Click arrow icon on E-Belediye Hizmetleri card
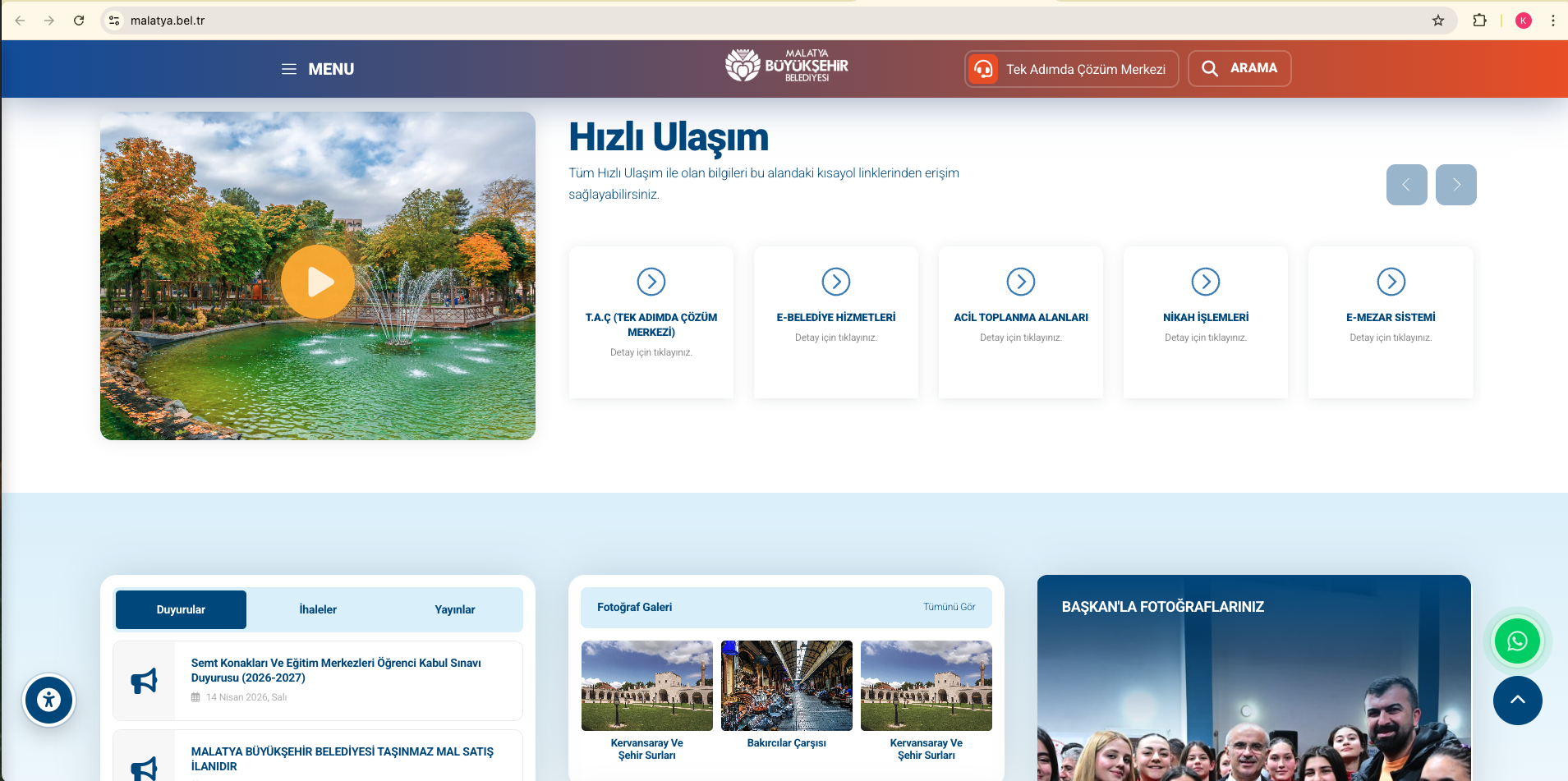Viewport: 1568px width, 781px height. tap(836, 282)
